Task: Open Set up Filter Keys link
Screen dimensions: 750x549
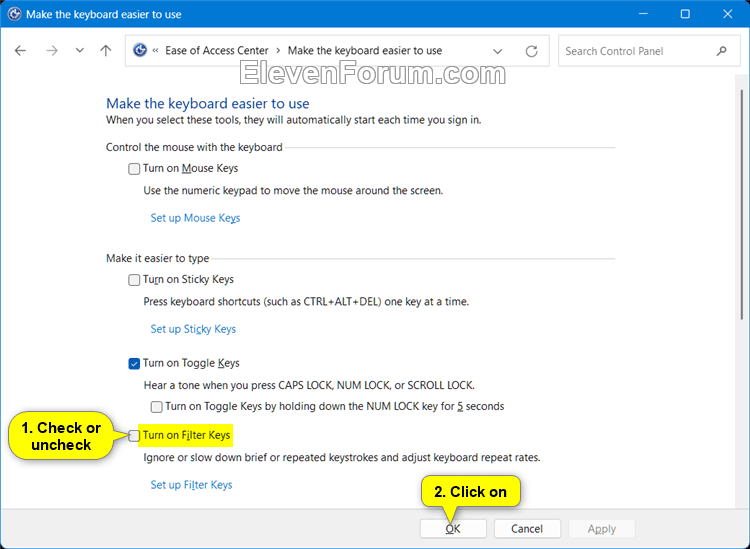Action: (191, 485)
